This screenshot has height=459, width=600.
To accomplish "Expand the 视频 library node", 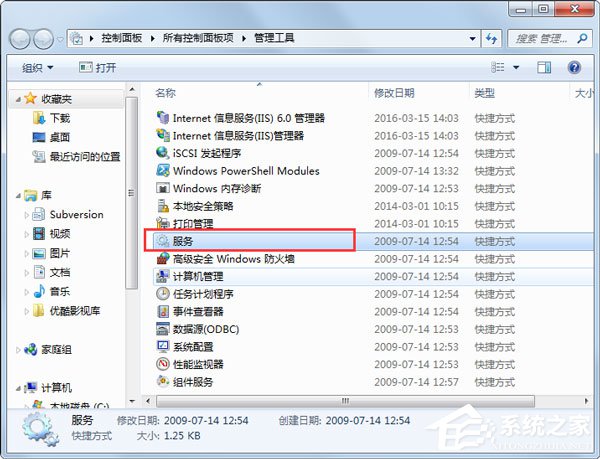I will [x=26, y=234].
